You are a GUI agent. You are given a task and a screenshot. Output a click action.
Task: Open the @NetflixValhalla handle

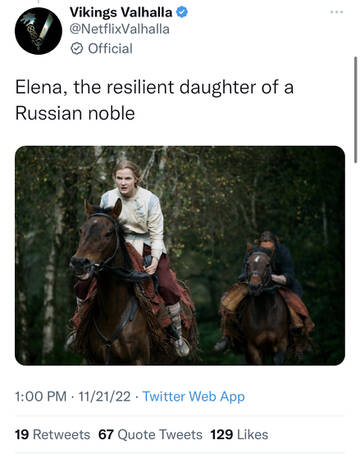coord(119,29)
